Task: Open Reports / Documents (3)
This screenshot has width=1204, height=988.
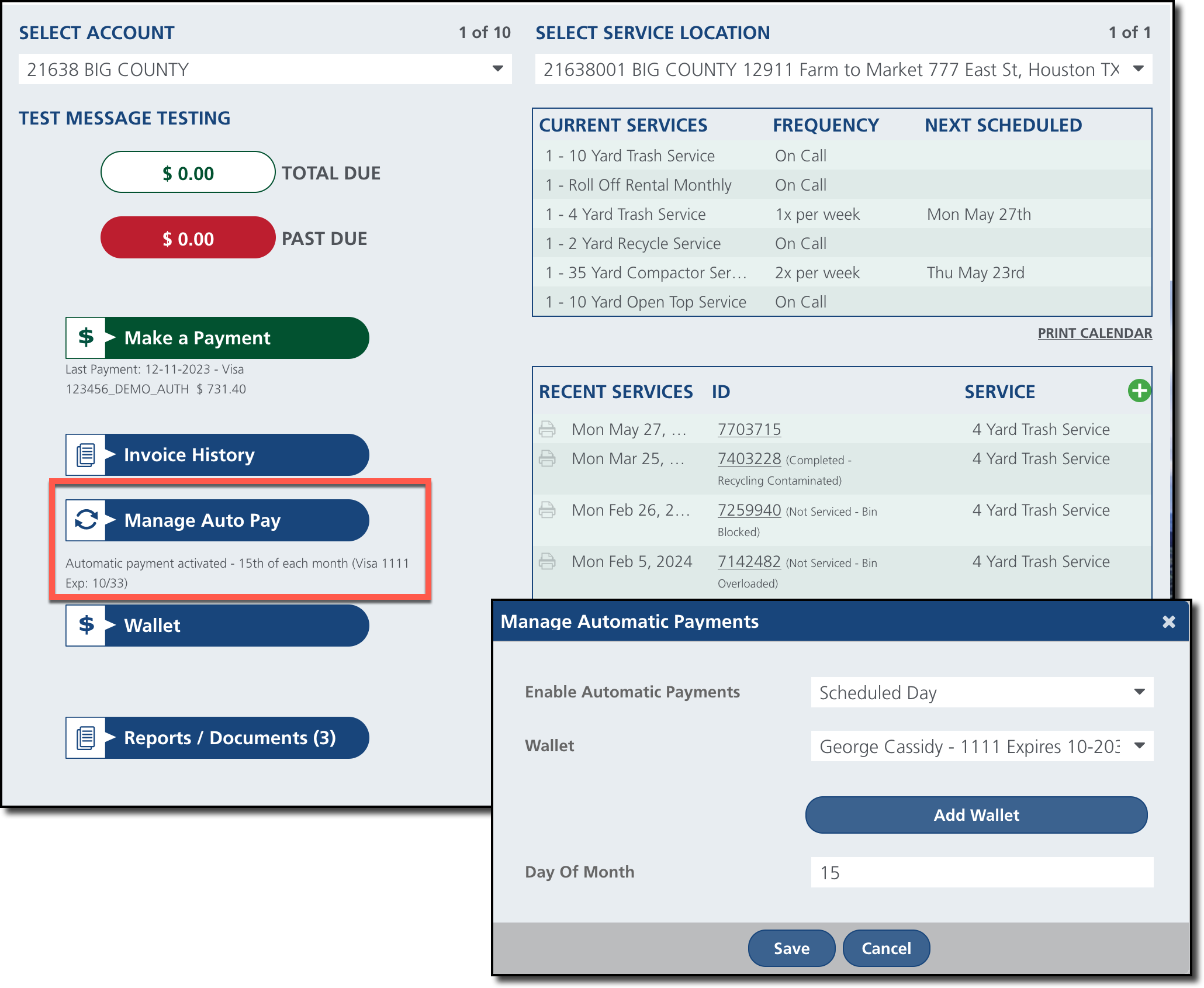Action: (x=217, y=738)
